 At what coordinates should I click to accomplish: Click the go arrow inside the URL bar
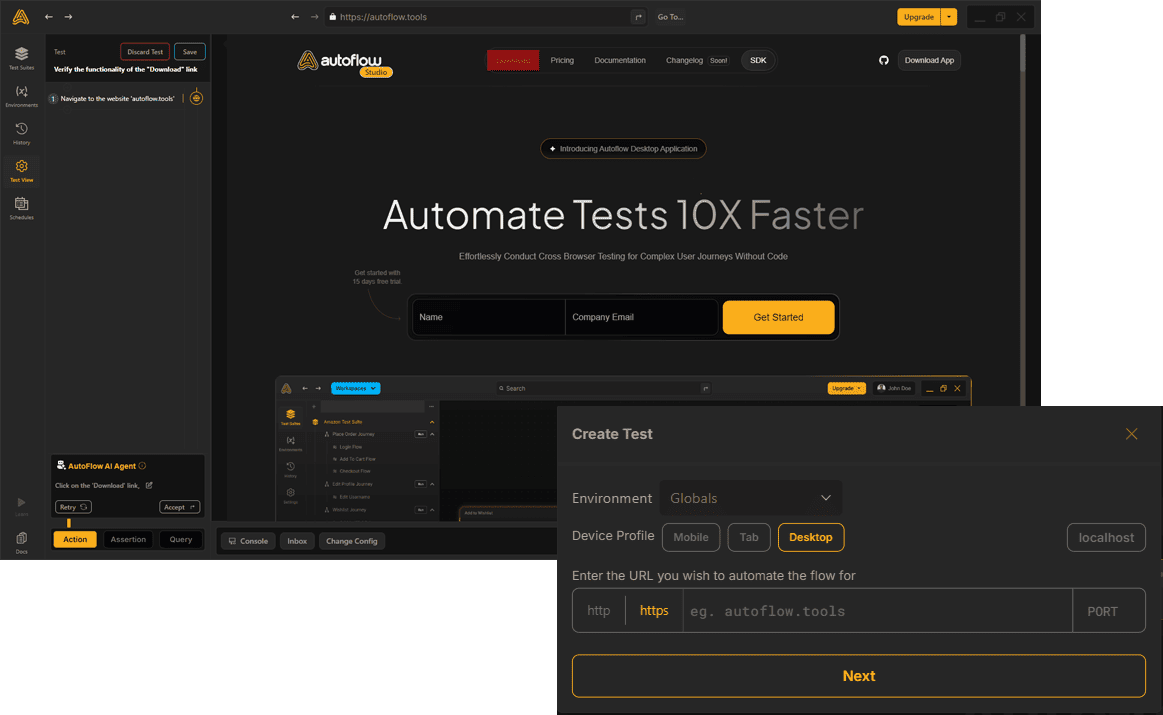tap(638, 16)
